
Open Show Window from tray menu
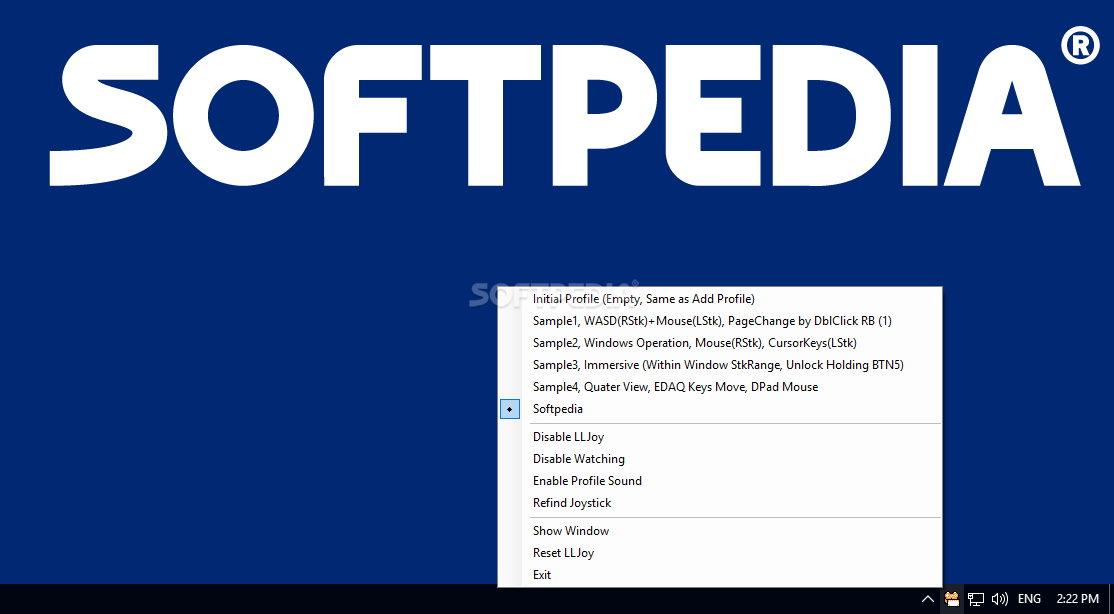pyautogui.click(x=720, y=531)
